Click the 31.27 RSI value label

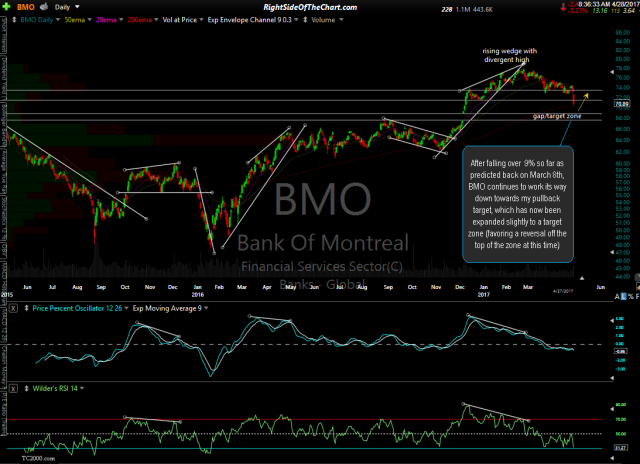coord(621,448)
